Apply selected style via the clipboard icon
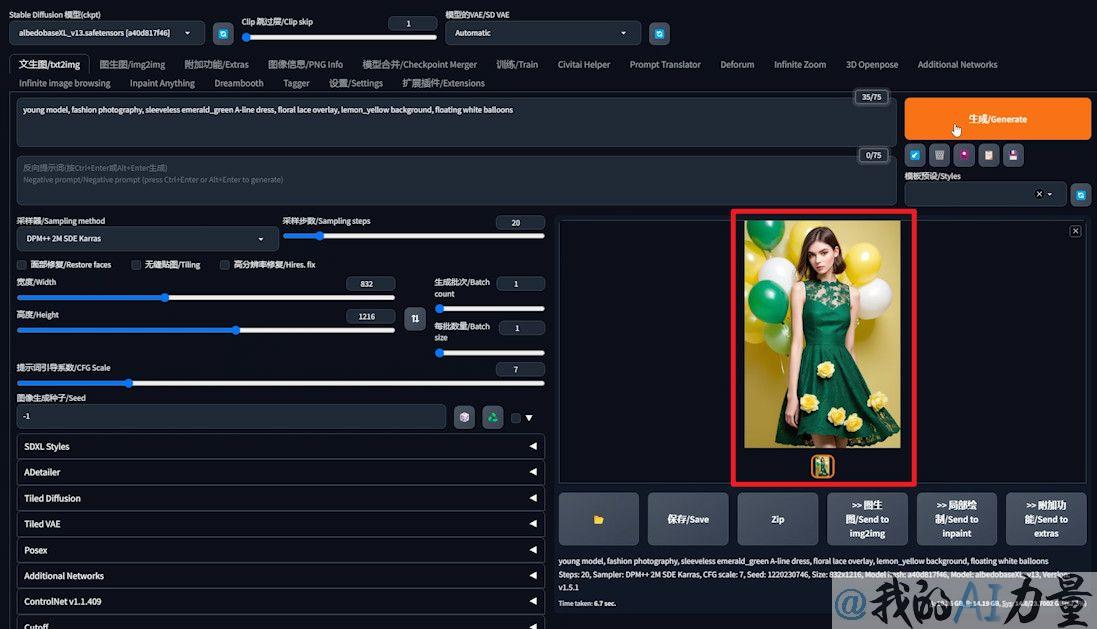The width and height of the screenshot is (1097, 629). pyautogui.click(x=989, y=155)
